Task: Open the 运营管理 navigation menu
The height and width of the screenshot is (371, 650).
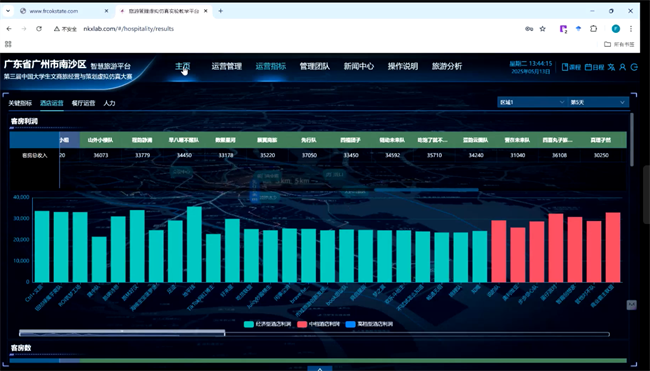Action: coord(226,66)
